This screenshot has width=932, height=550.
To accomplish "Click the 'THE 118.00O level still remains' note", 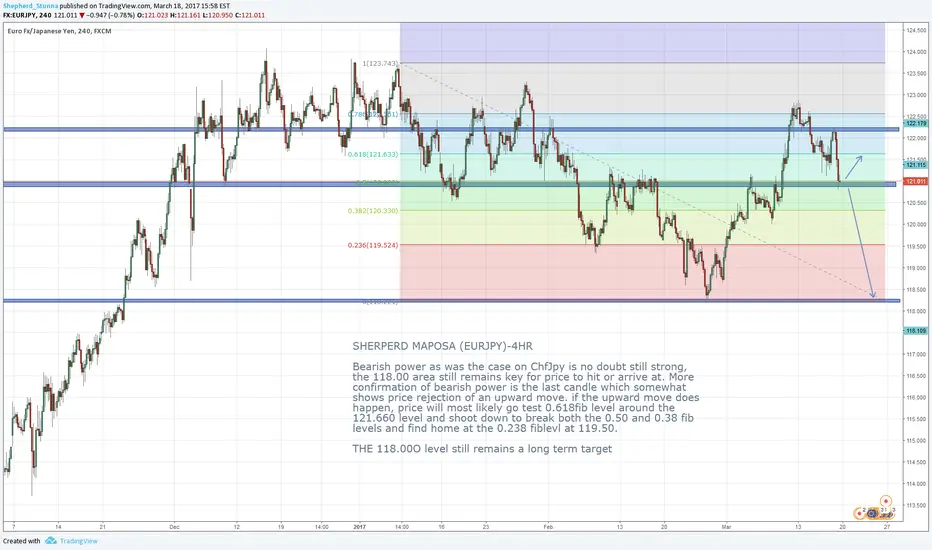I will (x=482, y=449).
